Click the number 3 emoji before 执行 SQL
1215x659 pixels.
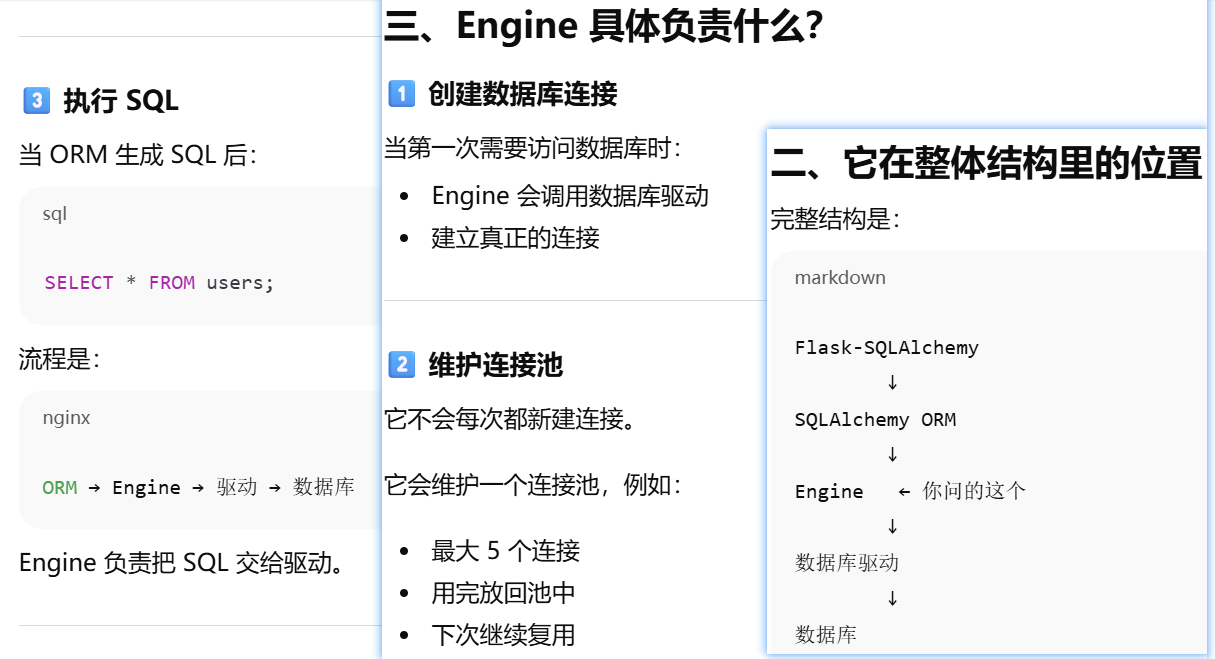[36, 100]
